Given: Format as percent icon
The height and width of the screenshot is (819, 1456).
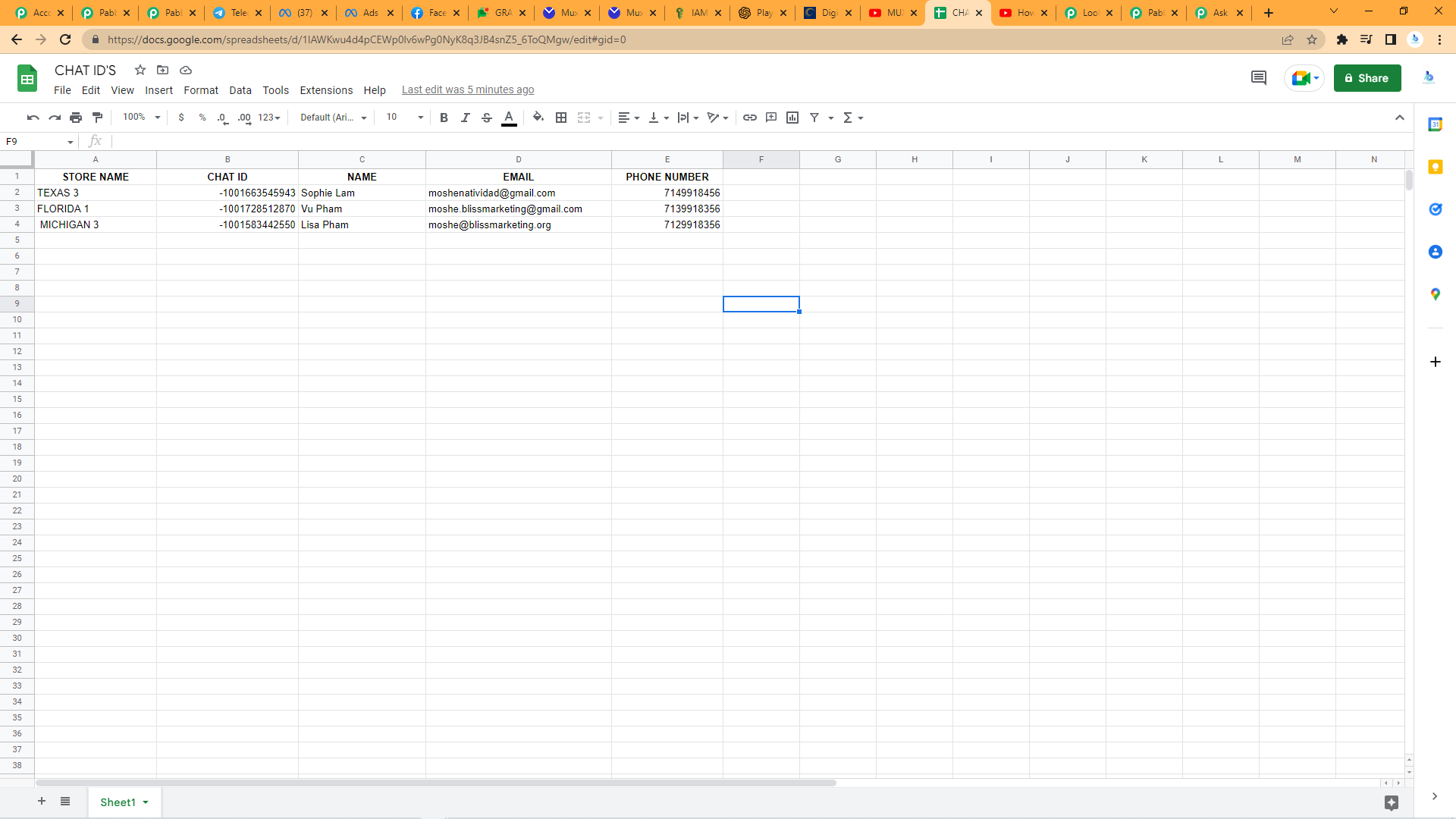Looking at the screenshot, I should [202, 118].
